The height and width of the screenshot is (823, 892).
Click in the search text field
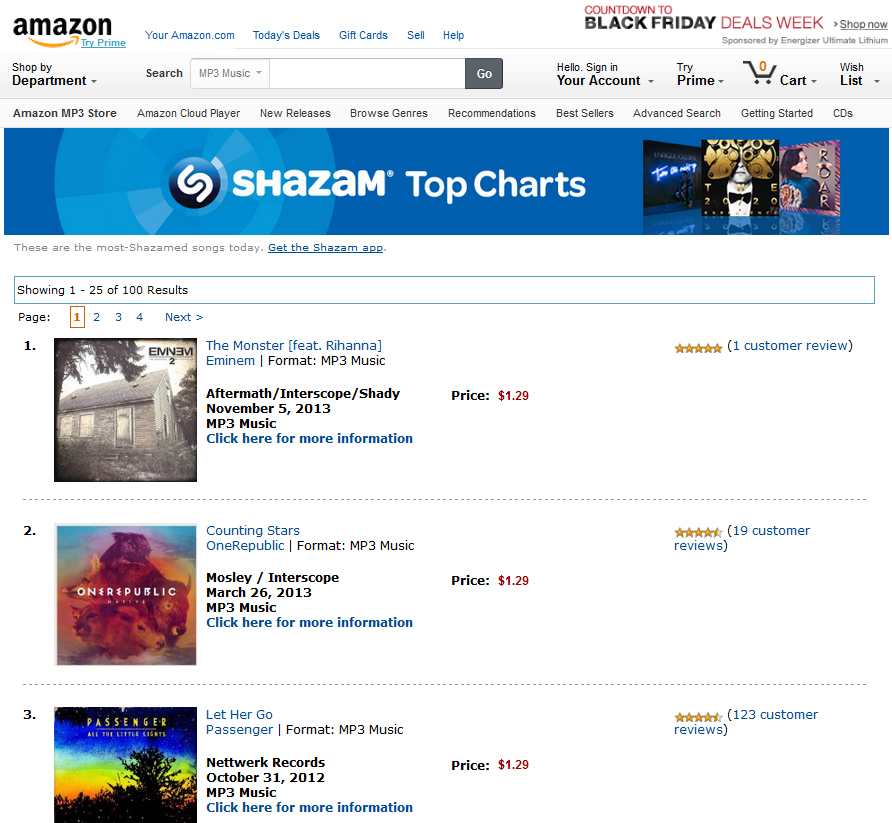[x=367, y=73]
